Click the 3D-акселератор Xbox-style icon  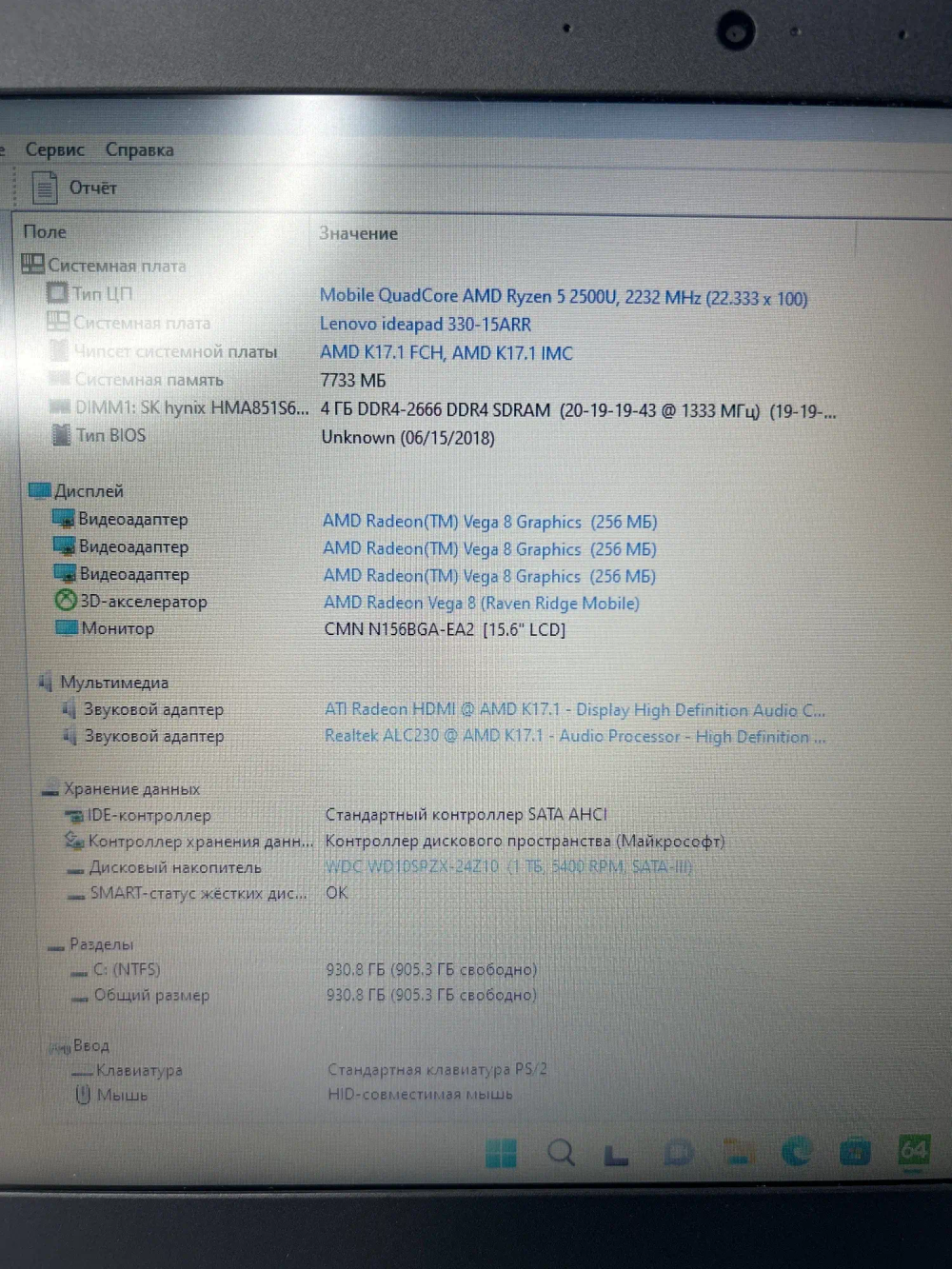[x=66, y=601]
